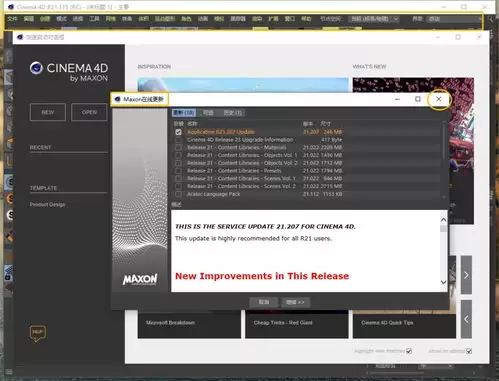Open the 帮助 menu in Cinema 4D
This screenshot has height=381, width=499.
306,19
